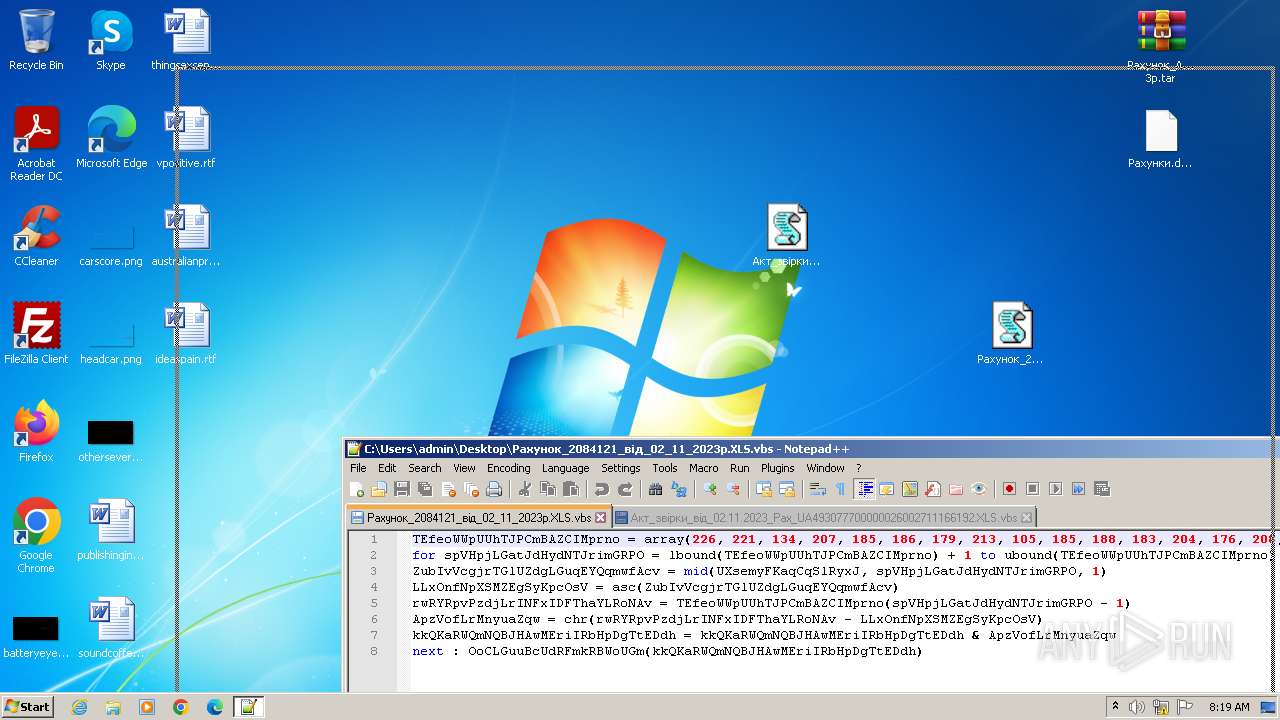Click line number 8 in the editor margin

pos(374,651)
